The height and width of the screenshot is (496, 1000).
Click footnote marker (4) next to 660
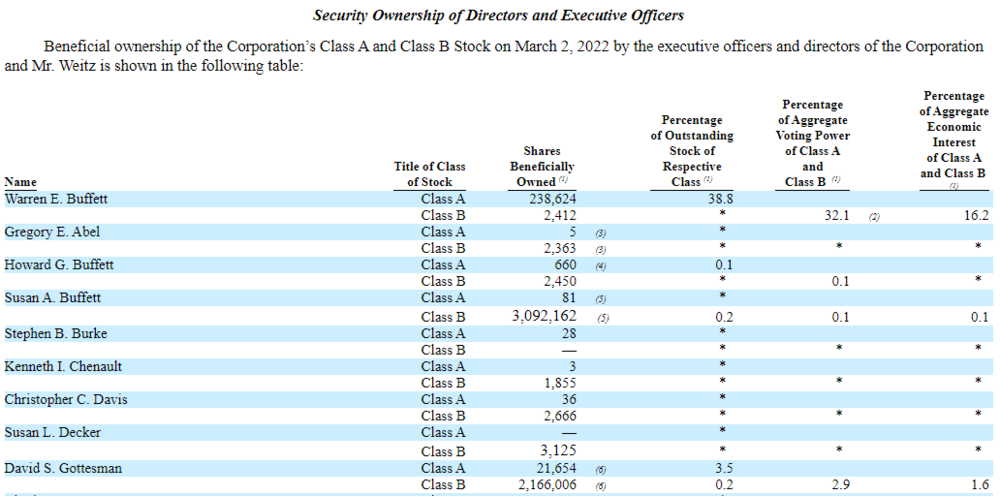point(601,267)
